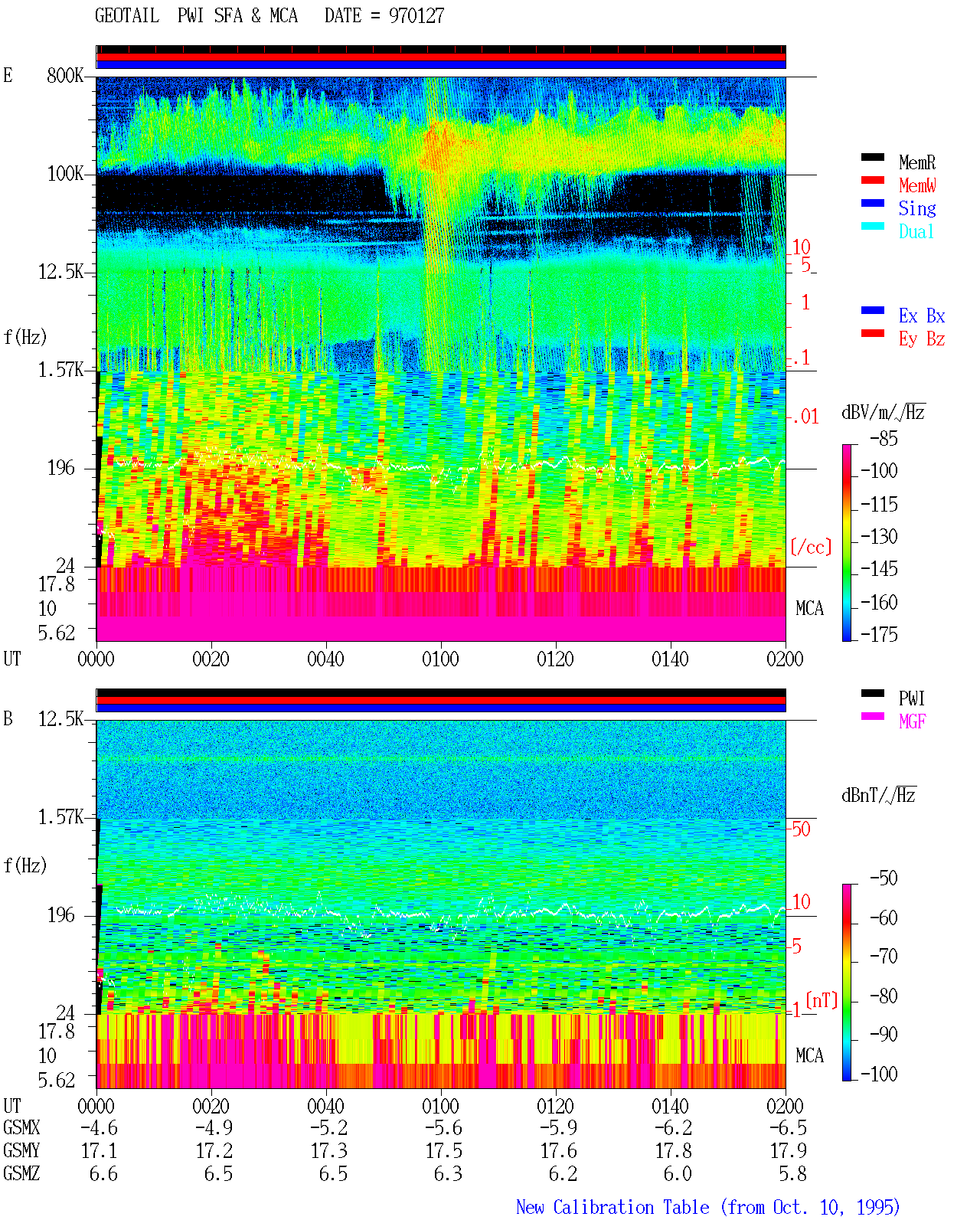980x1220 pixels.
Task: Click the B panel mode status bar
Action: (441, 701)
